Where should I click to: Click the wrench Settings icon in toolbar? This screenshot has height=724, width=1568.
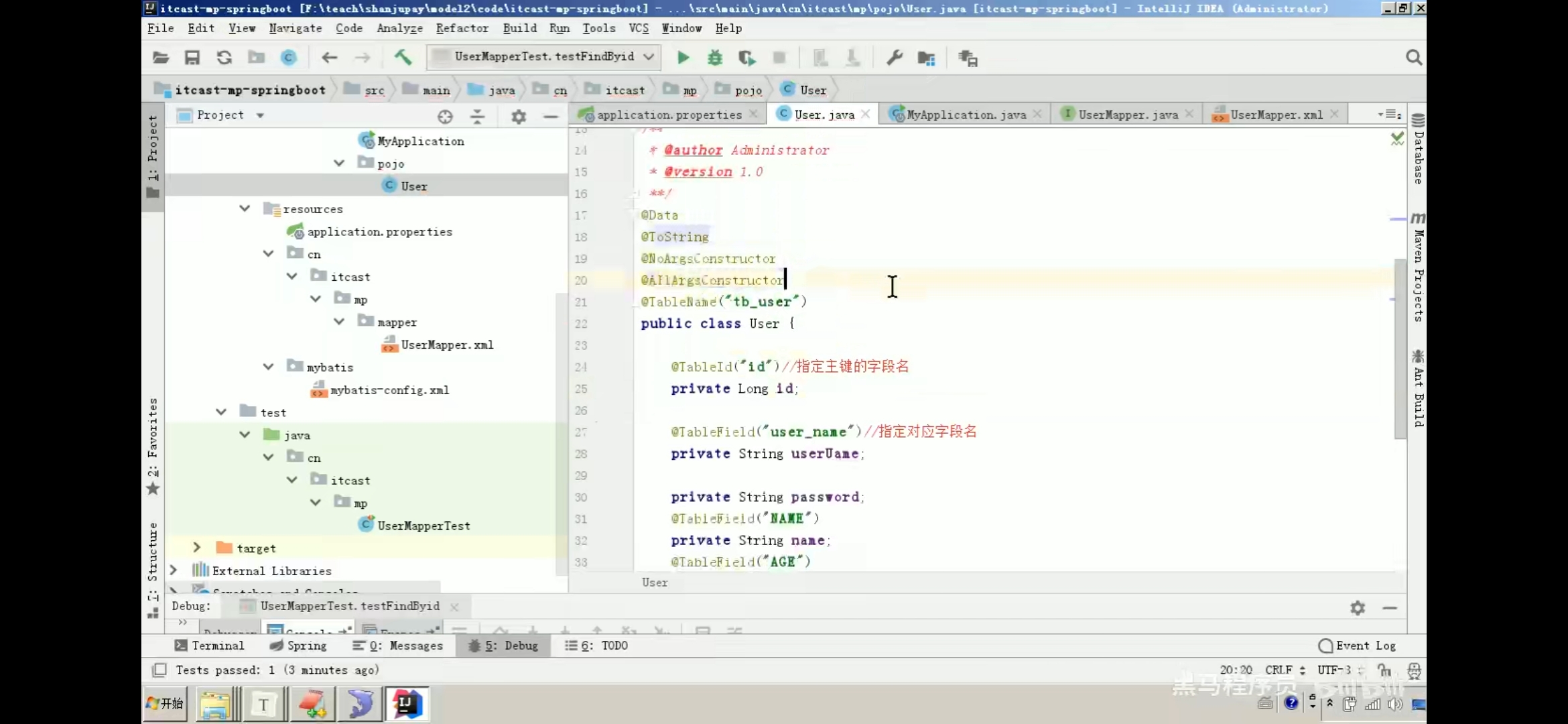coord(895,58)
